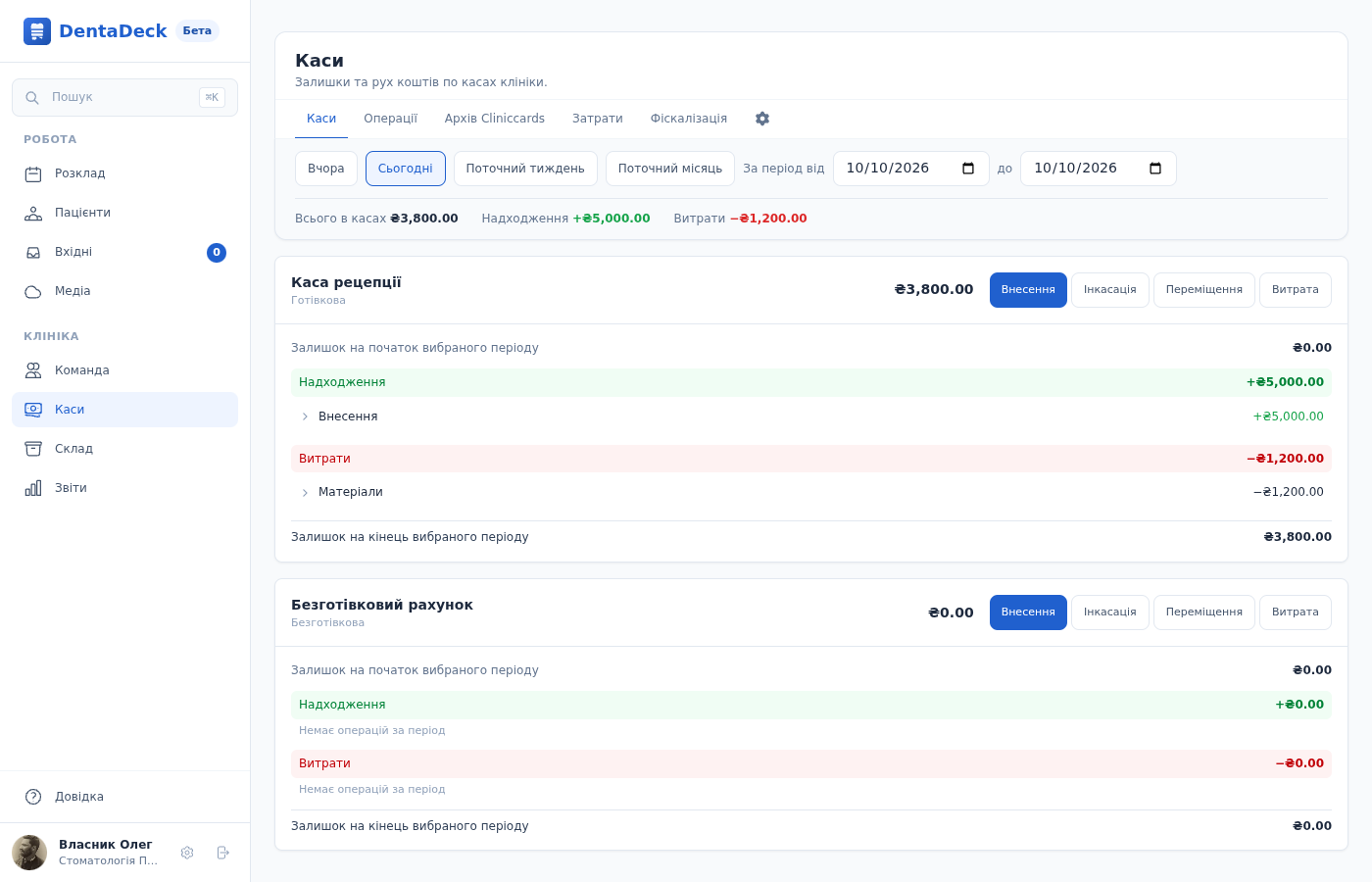Open the Каси tab

tap(321, 119)
